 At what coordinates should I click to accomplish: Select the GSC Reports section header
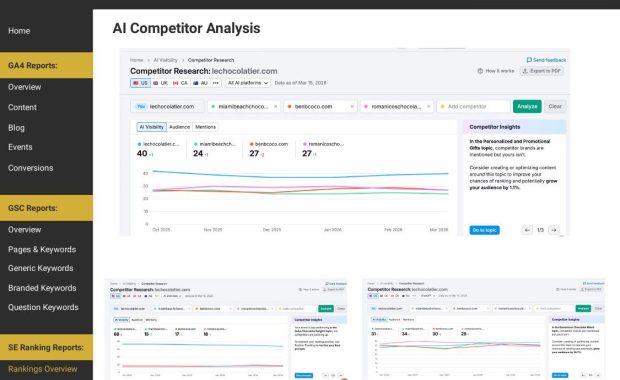(x=46, y=208)
